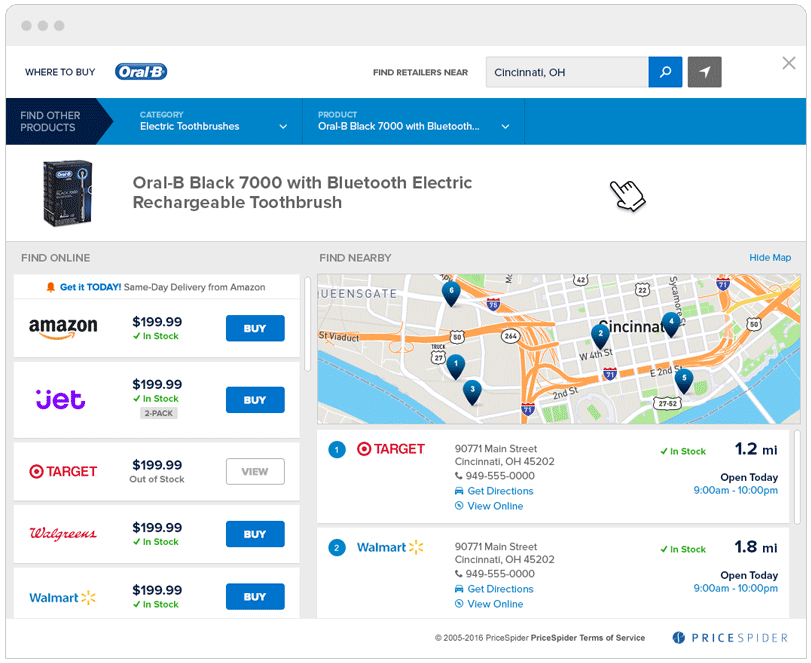Click the Cincinnati, OH location field
The image size is (811, 663).
[x=567, y=72]
